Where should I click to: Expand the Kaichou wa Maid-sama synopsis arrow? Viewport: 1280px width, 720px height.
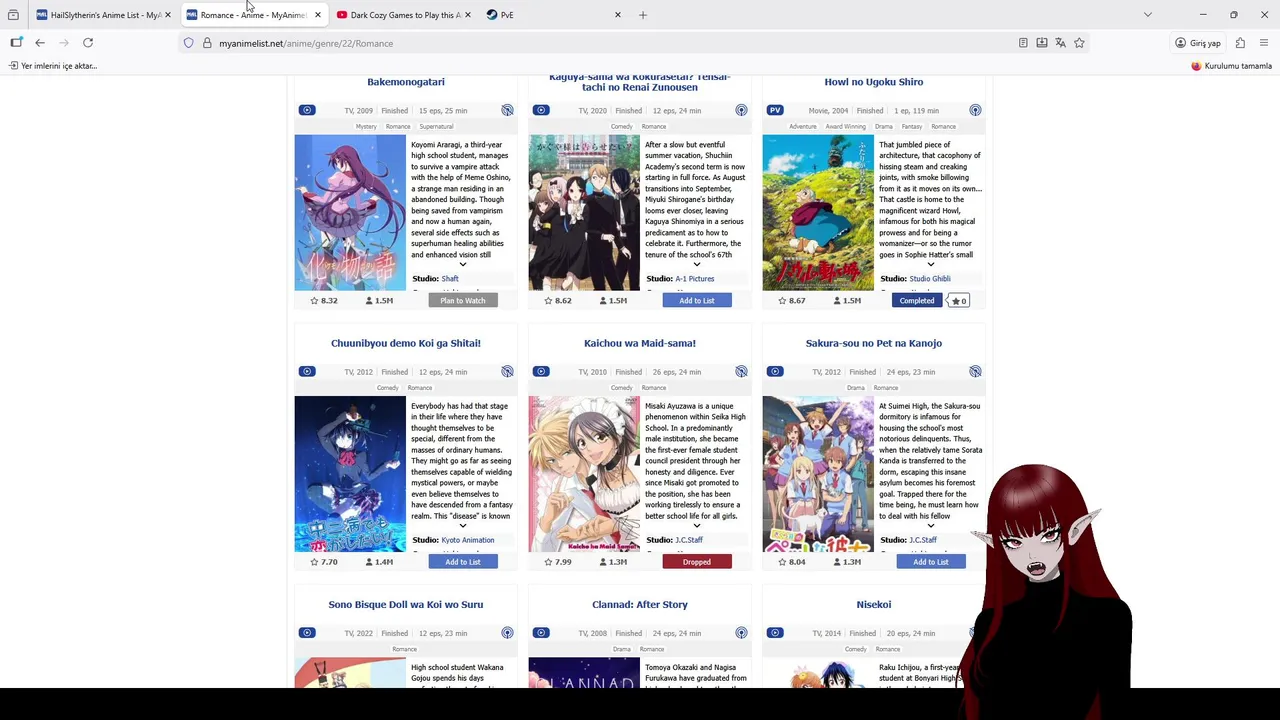(696, 526)
